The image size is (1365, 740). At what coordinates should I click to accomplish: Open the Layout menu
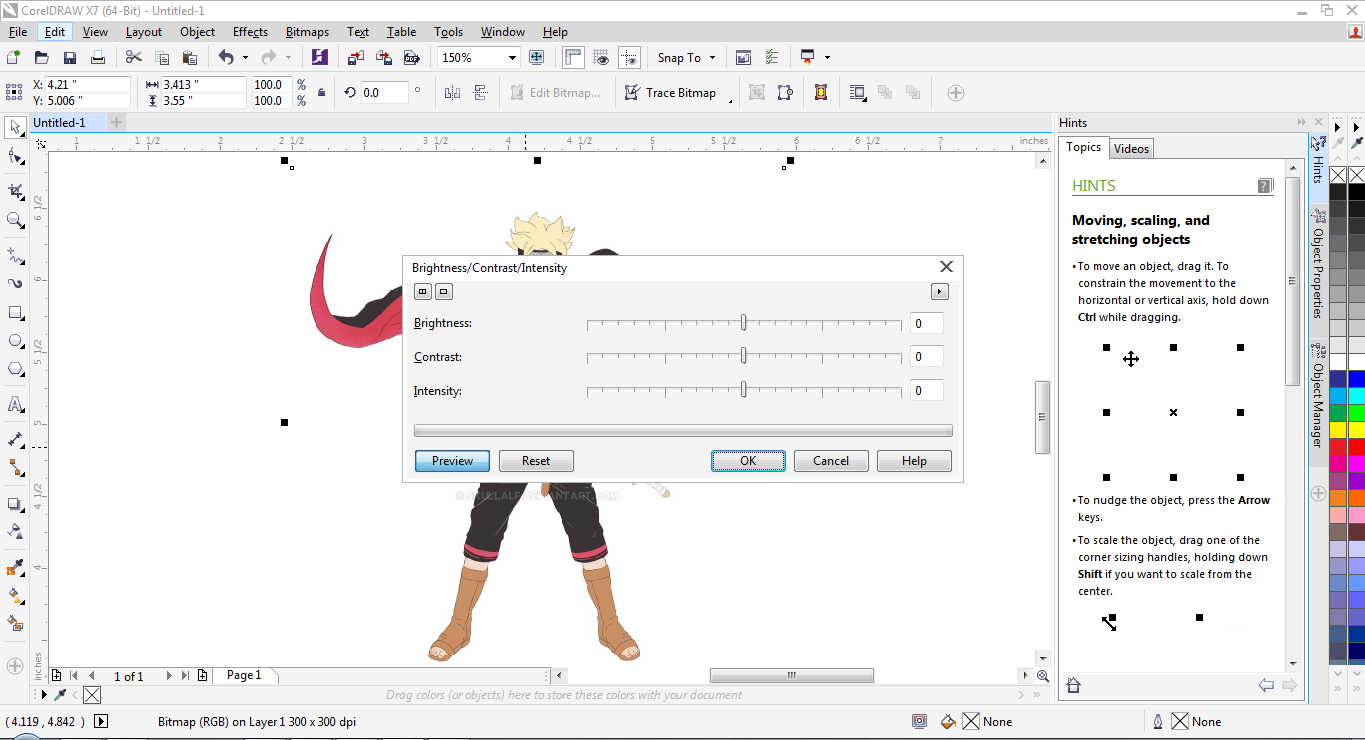click(x=144, y=32)
